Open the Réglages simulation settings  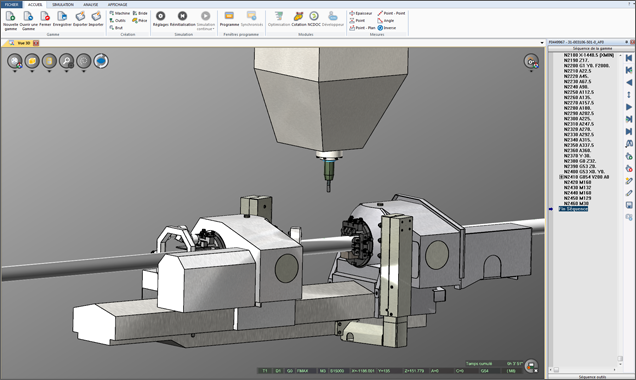[161, 19]
